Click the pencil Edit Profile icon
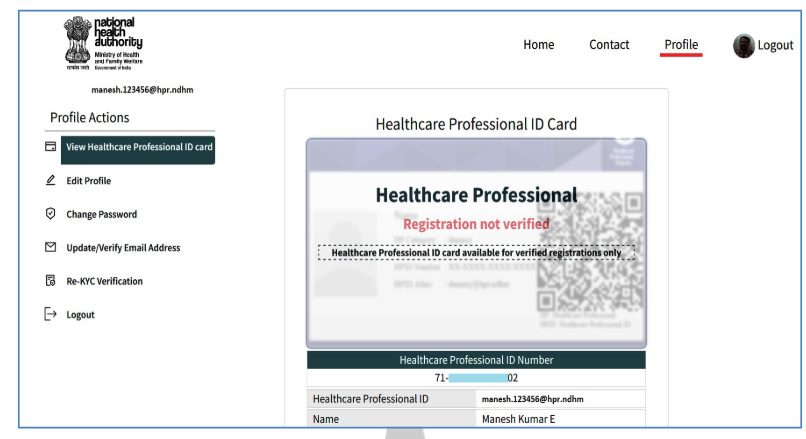The width and height of the screenshot is (806, 439). pyautogui.click(x=51, y=181)
